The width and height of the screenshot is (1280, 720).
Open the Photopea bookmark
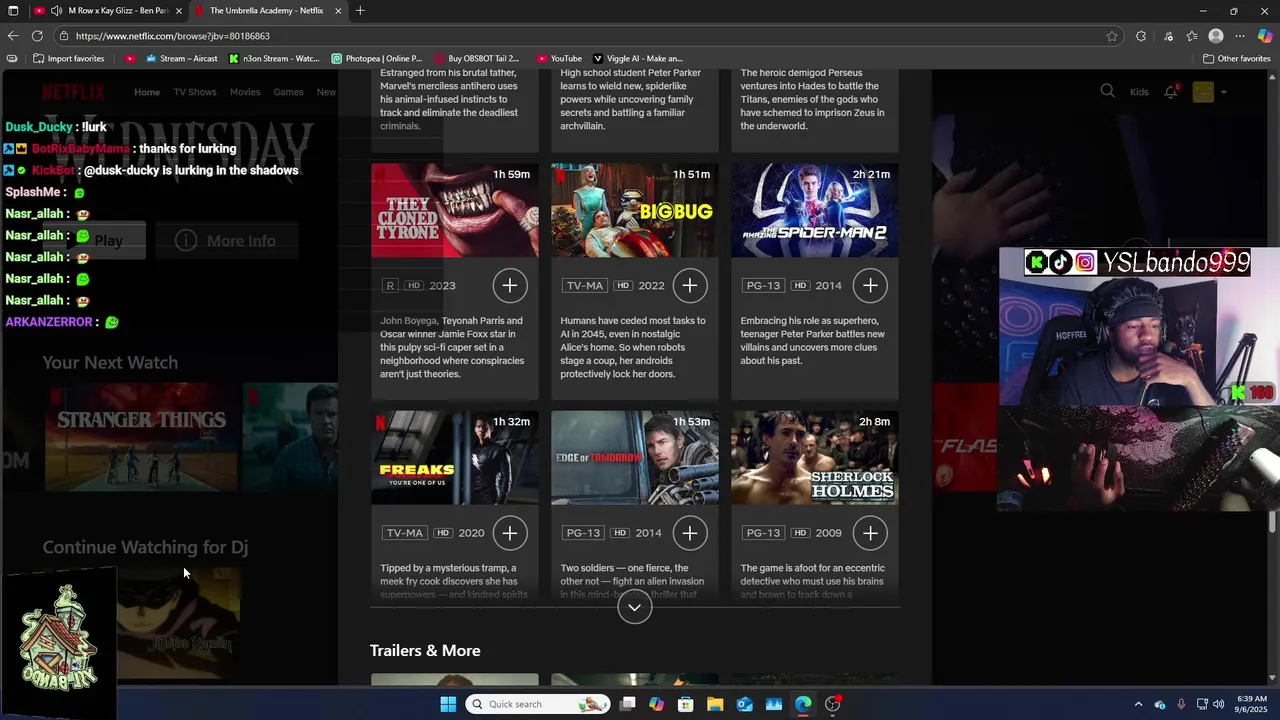[377, 58]
